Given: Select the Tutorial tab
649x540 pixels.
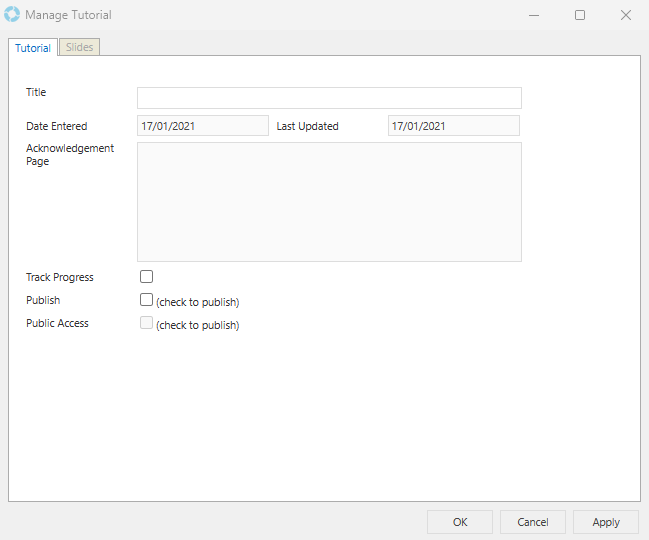Looking at the screenshot, I should tap(33, 48).
